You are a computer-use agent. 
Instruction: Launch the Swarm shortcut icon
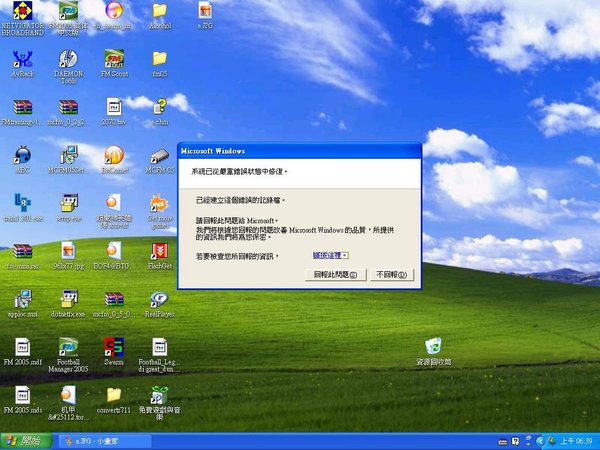point(114,347)
